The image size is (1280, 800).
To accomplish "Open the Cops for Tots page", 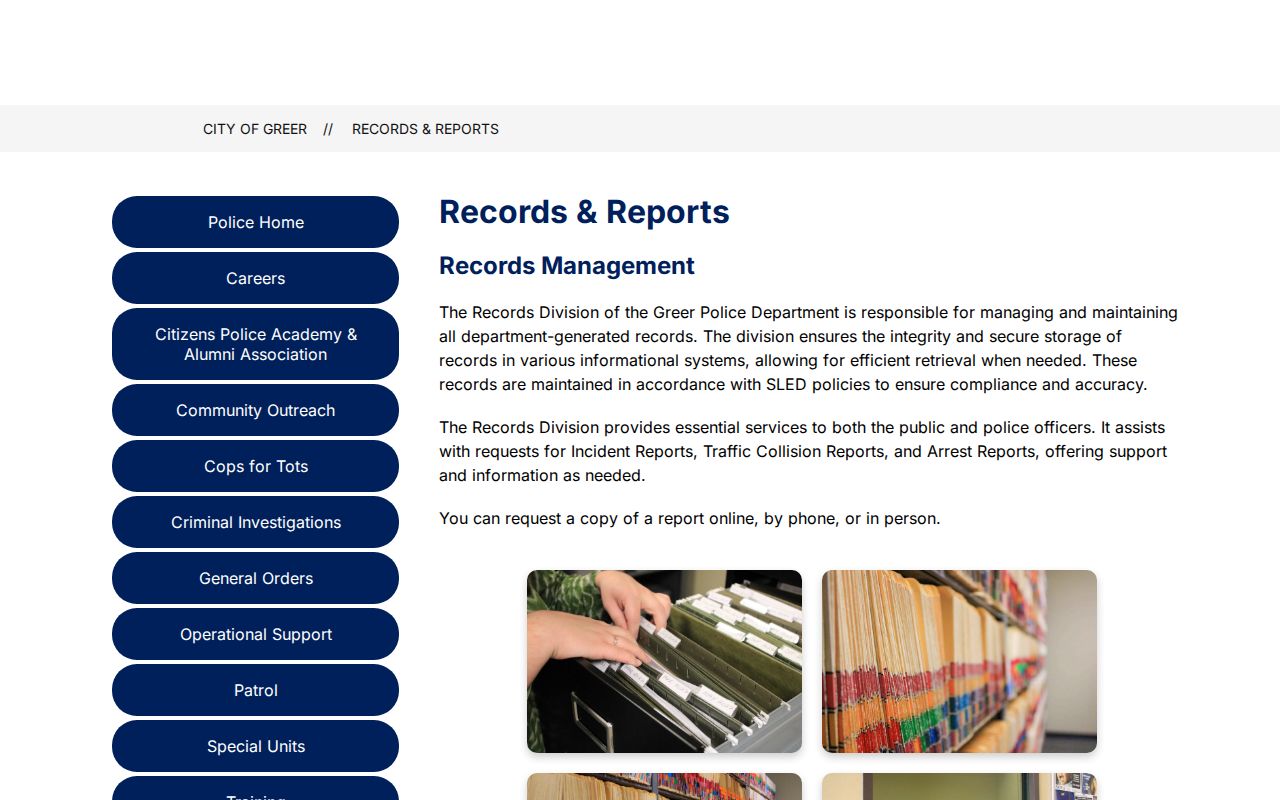I will (255, 466).
